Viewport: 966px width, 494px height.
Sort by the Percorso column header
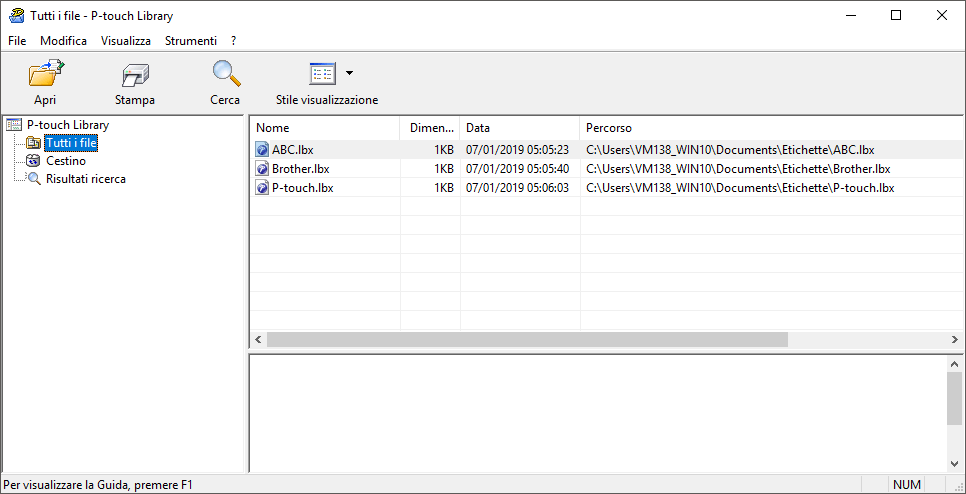click(770, 128)
